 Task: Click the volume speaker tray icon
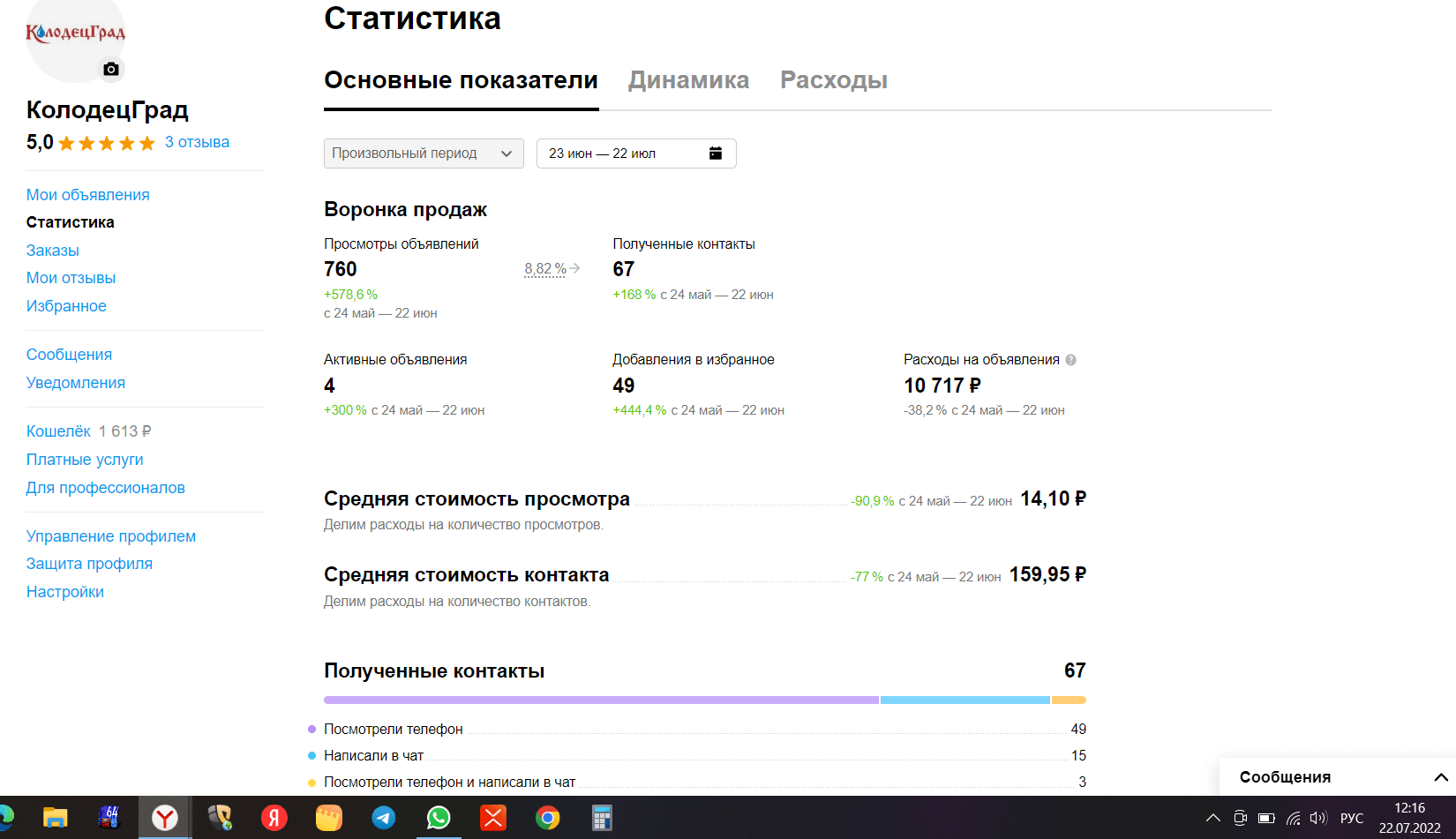tap(1319, 818)
